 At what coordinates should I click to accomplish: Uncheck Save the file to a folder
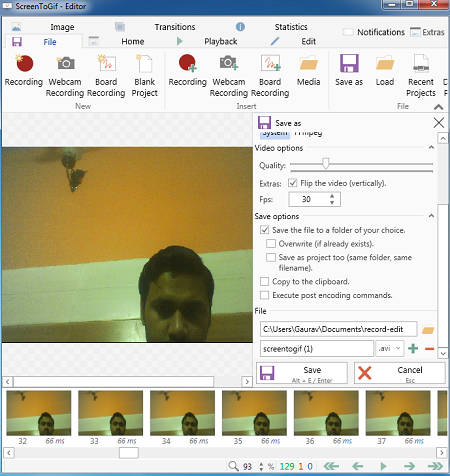click(x=265, y=230)
